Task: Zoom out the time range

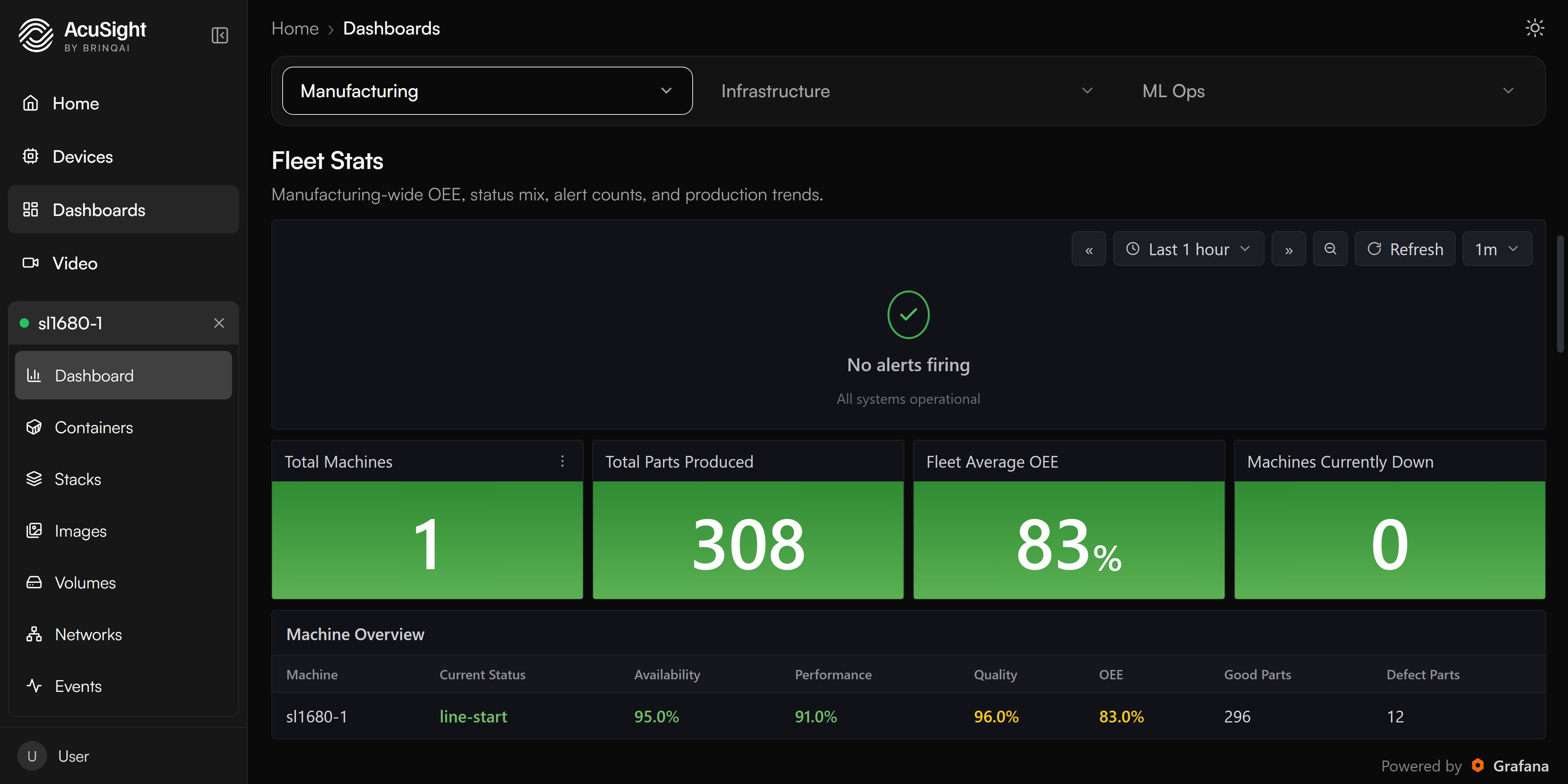Action: click(x=1330, y=249)
